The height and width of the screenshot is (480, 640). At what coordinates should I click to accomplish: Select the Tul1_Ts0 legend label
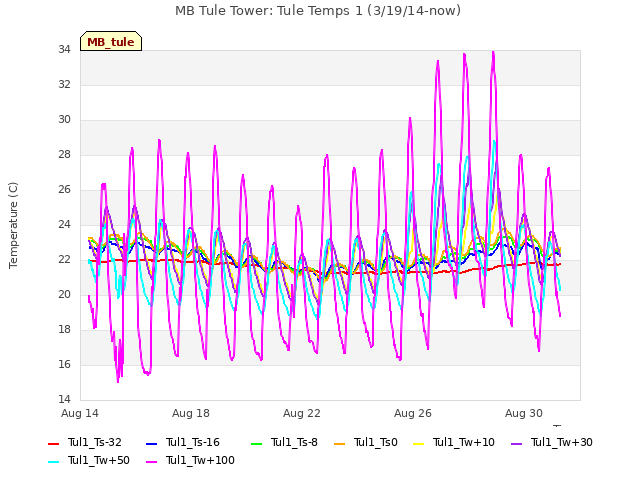click(376, 442)
